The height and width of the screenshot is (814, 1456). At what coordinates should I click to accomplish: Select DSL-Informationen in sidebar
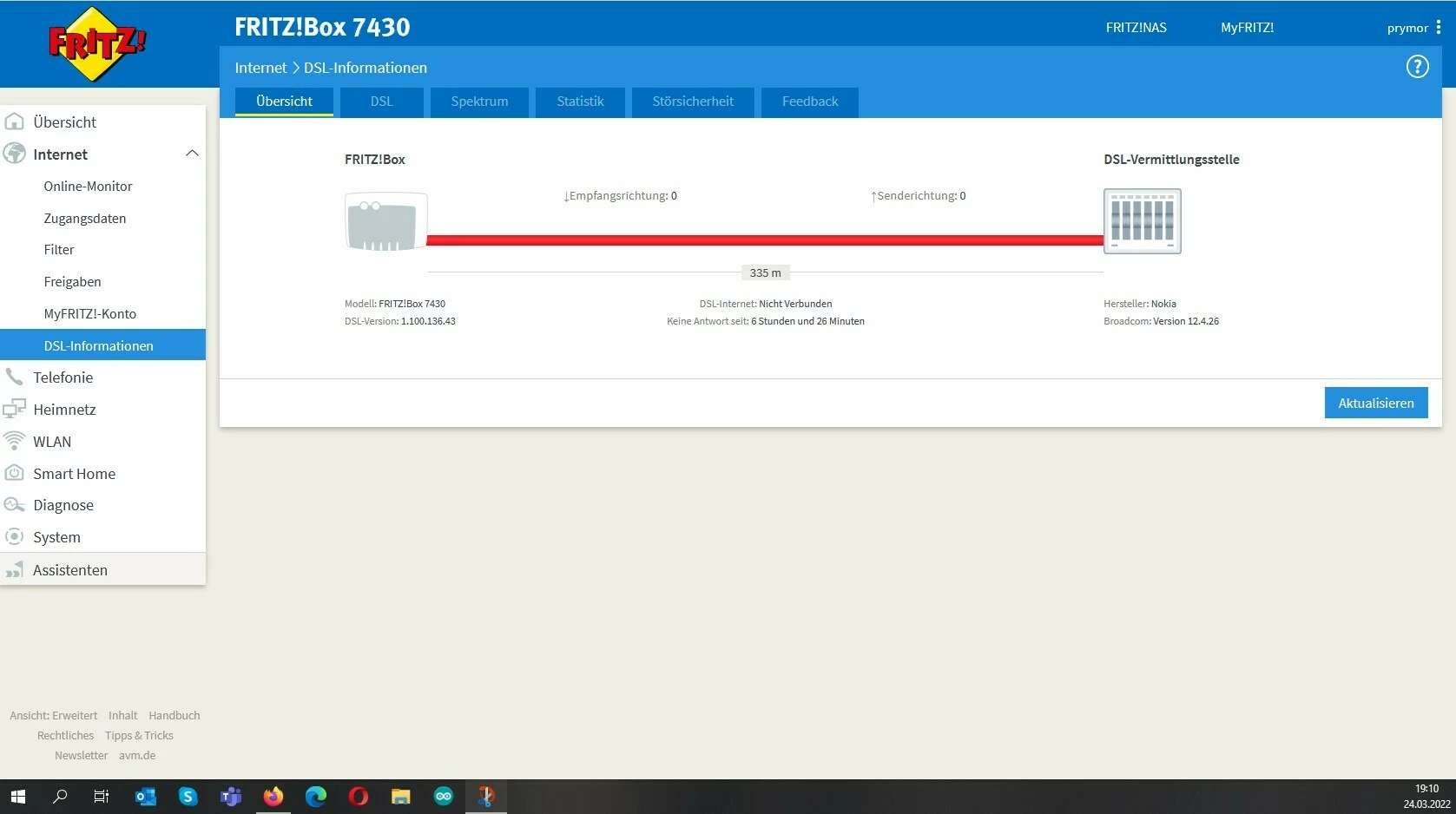(x=102, y=345)
